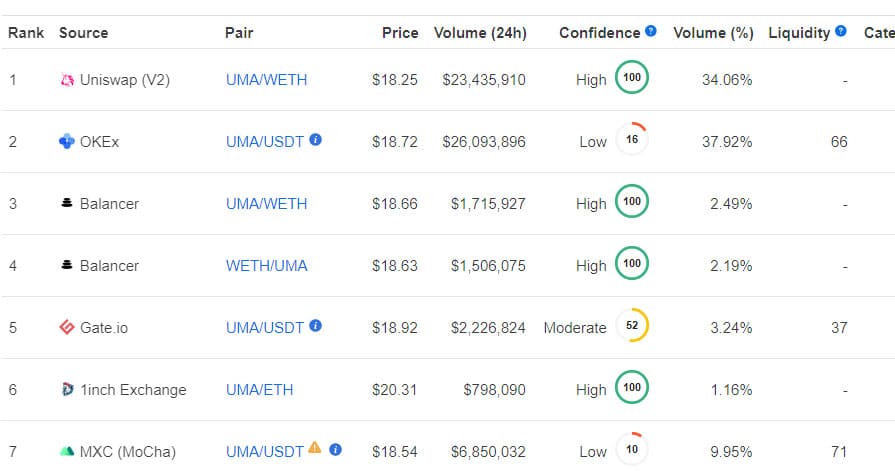Click OKEx low confidence score circle 16
Viewport: 895px width, 471px height.
(632, 140)
